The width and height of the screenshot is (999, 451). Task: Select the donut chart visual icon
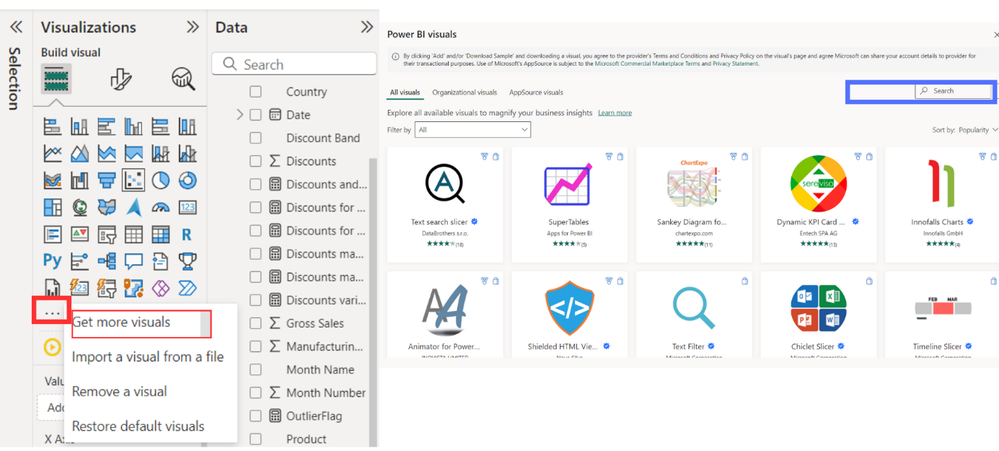pos(187,180)
